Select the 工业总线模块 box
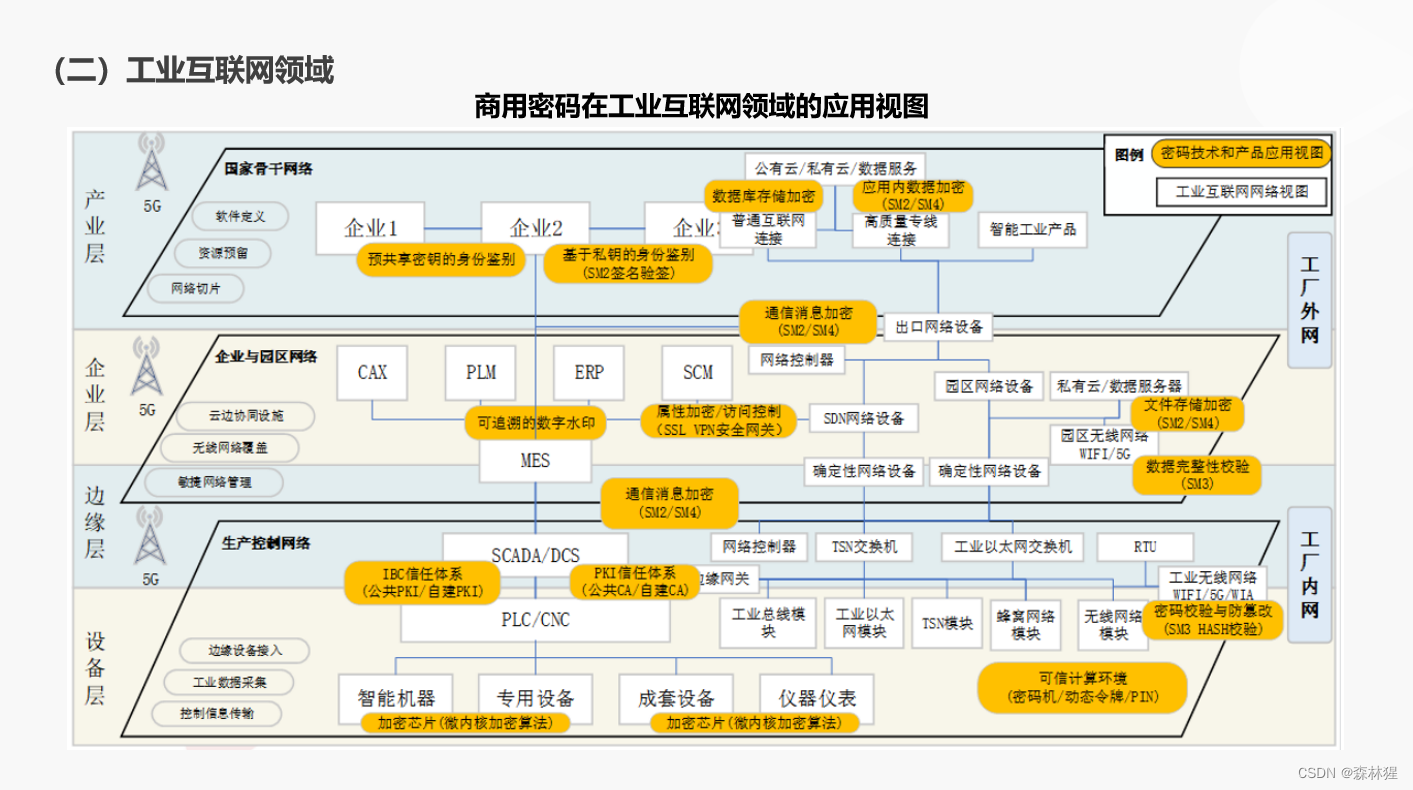The width and height of the screenshot is (1413, 790). click(x=768, y=623)
